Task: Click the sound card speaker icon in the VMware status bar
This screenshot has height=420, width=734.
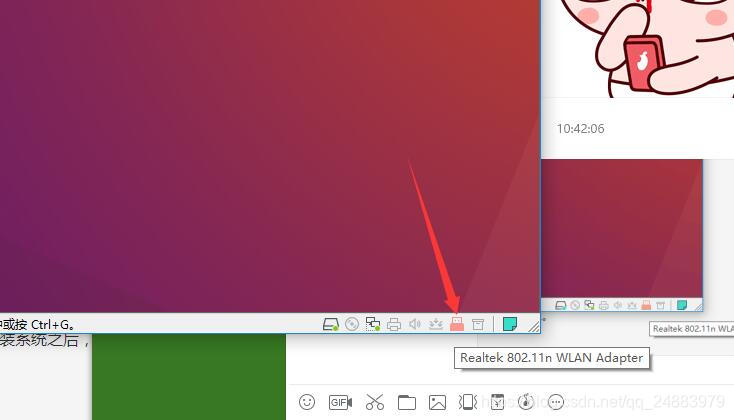Action: (415, 324)
